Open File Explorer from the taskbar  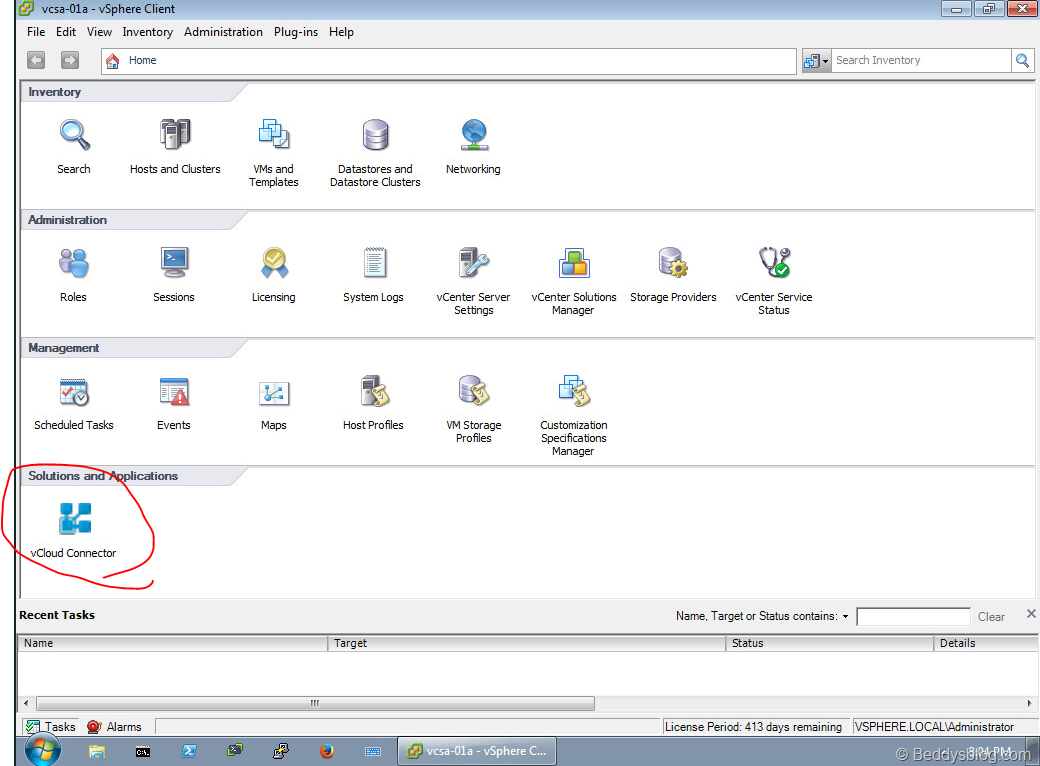coord(97,751)
